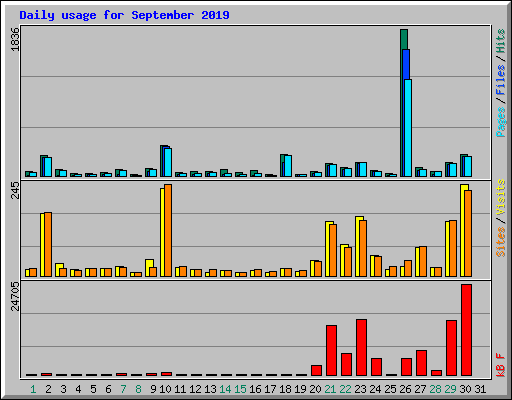Click day label '31' on the x-axis
Image resolution: width=512 pixels, height=400 pixels.
click(x=480, y=389)
